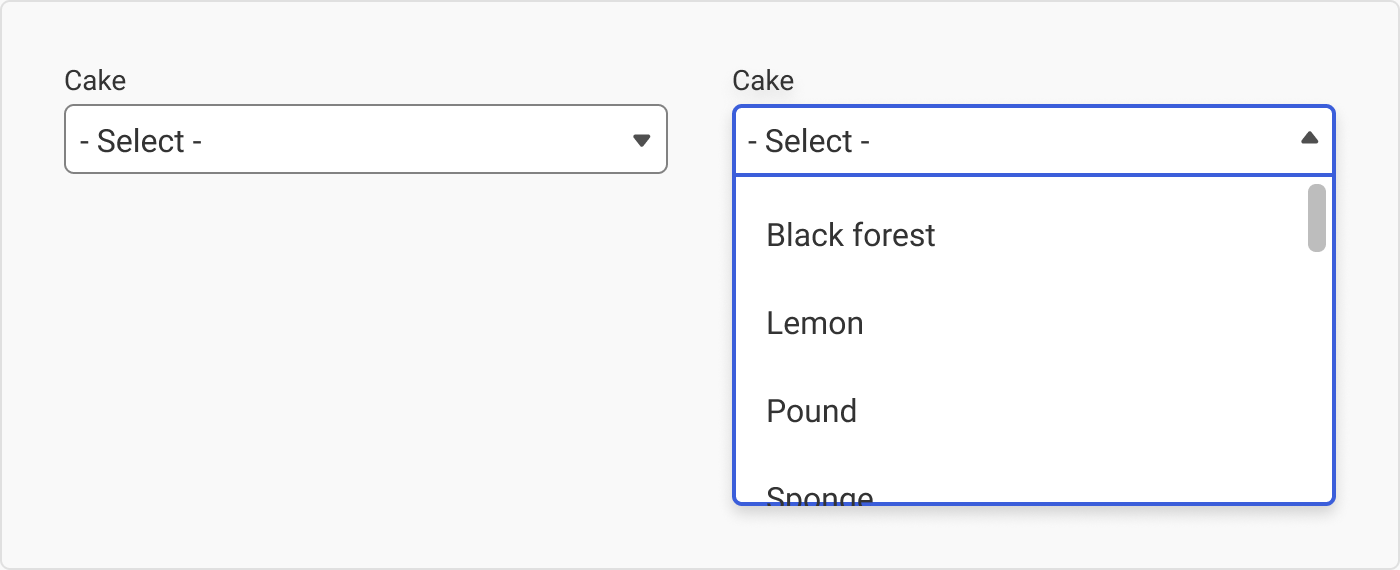Click the empty page area below the open listbox
This screenshot has width=1400, height=570.
tap(1034, 535)
